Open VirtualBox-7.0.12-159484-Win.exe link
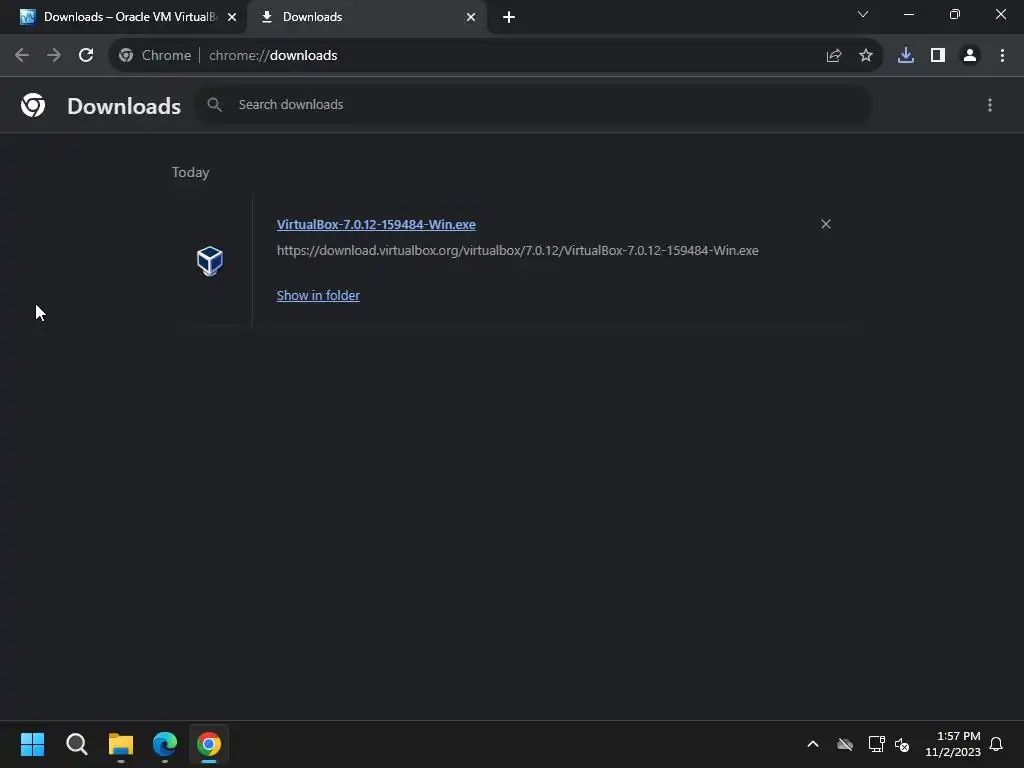This screenshot has height=768, width=1024. point(376,224)
